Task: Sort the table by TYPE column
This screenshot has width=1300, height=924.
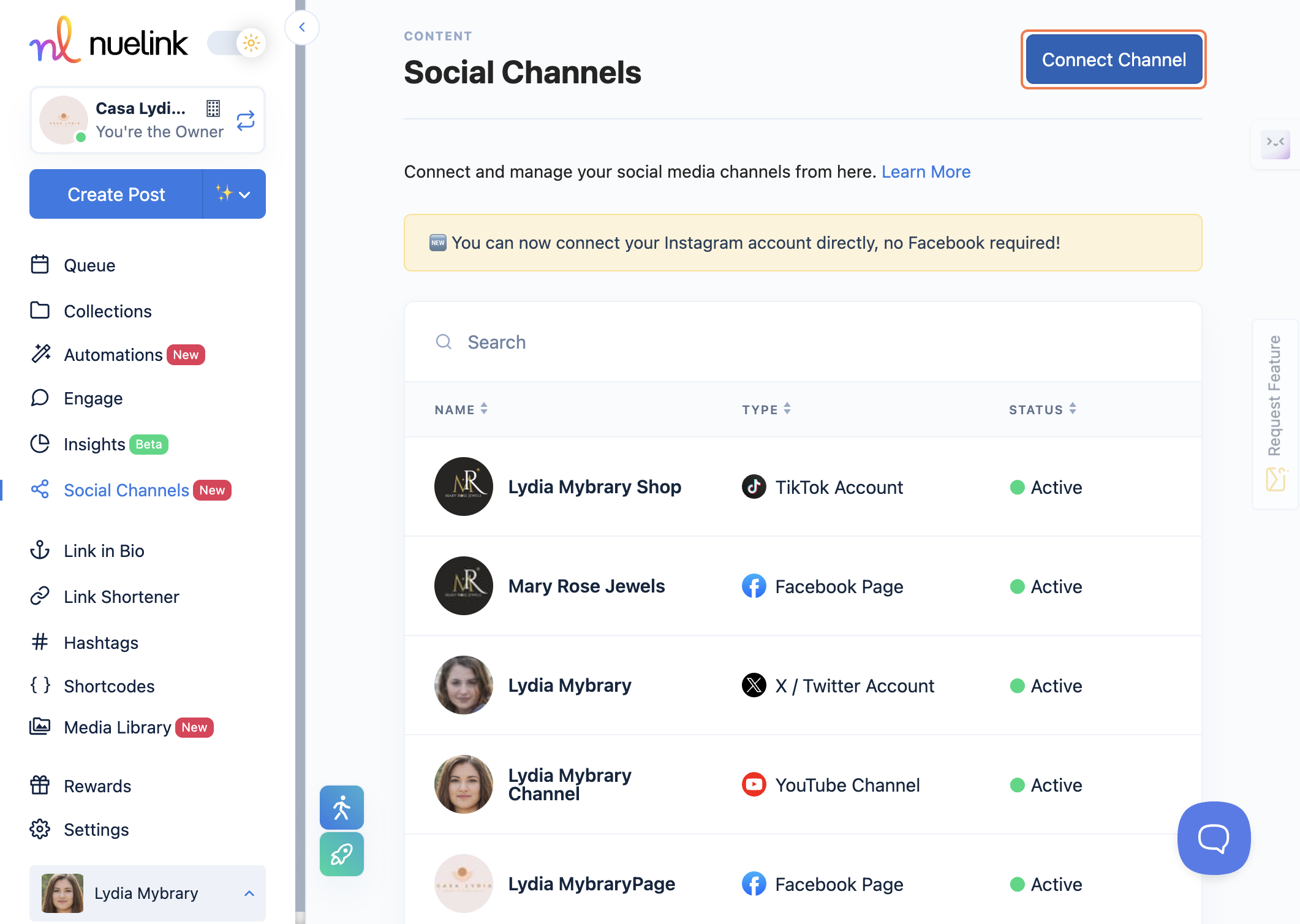Action: (766, 409)
